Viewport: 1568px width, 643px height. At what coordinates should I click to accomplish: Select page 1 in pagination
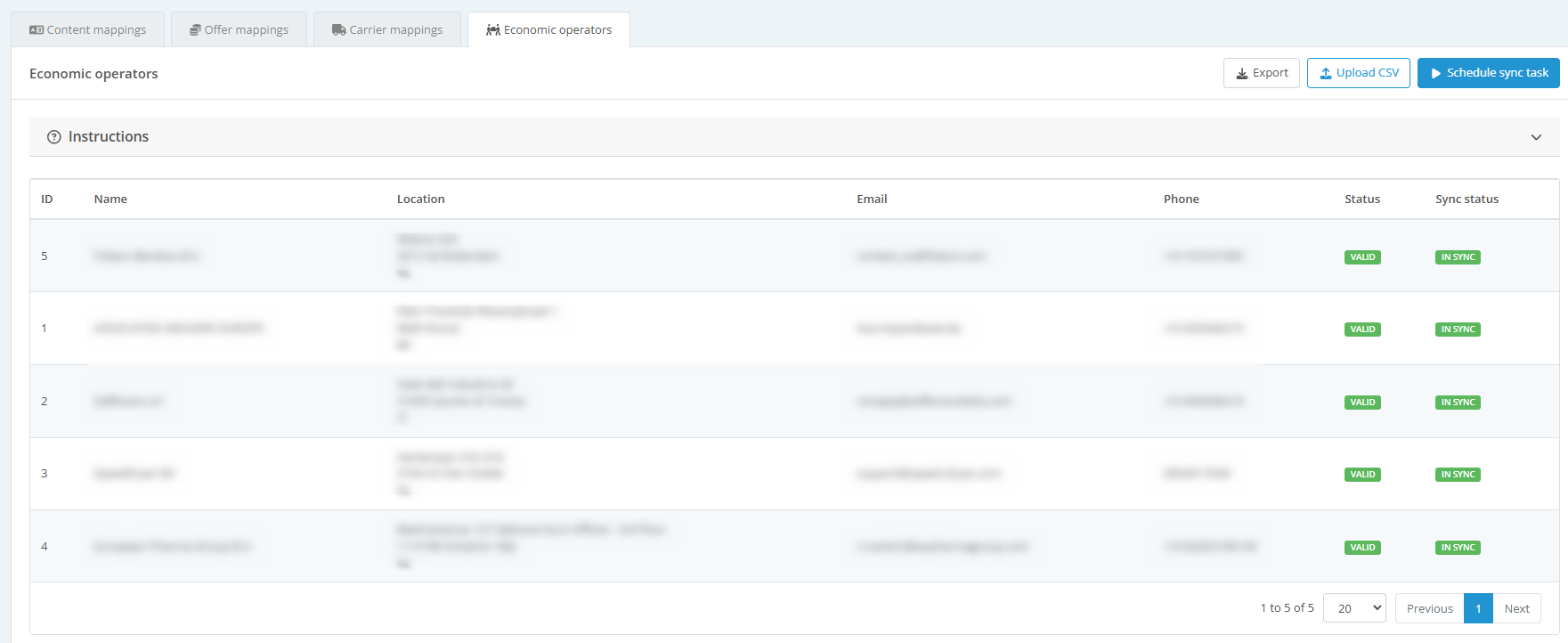click(1478, 608)
